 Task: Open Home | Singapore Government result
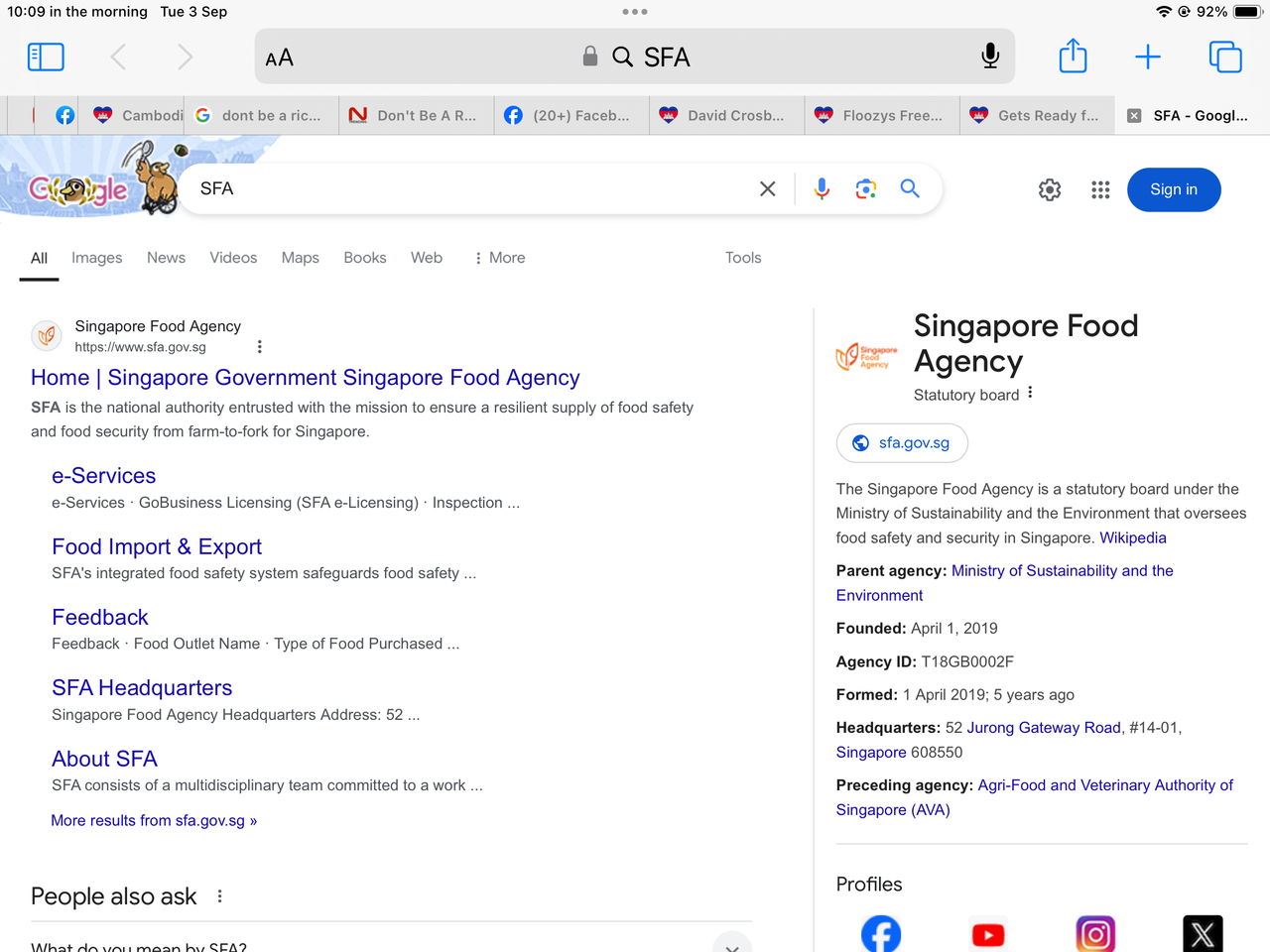coord(306,378)
